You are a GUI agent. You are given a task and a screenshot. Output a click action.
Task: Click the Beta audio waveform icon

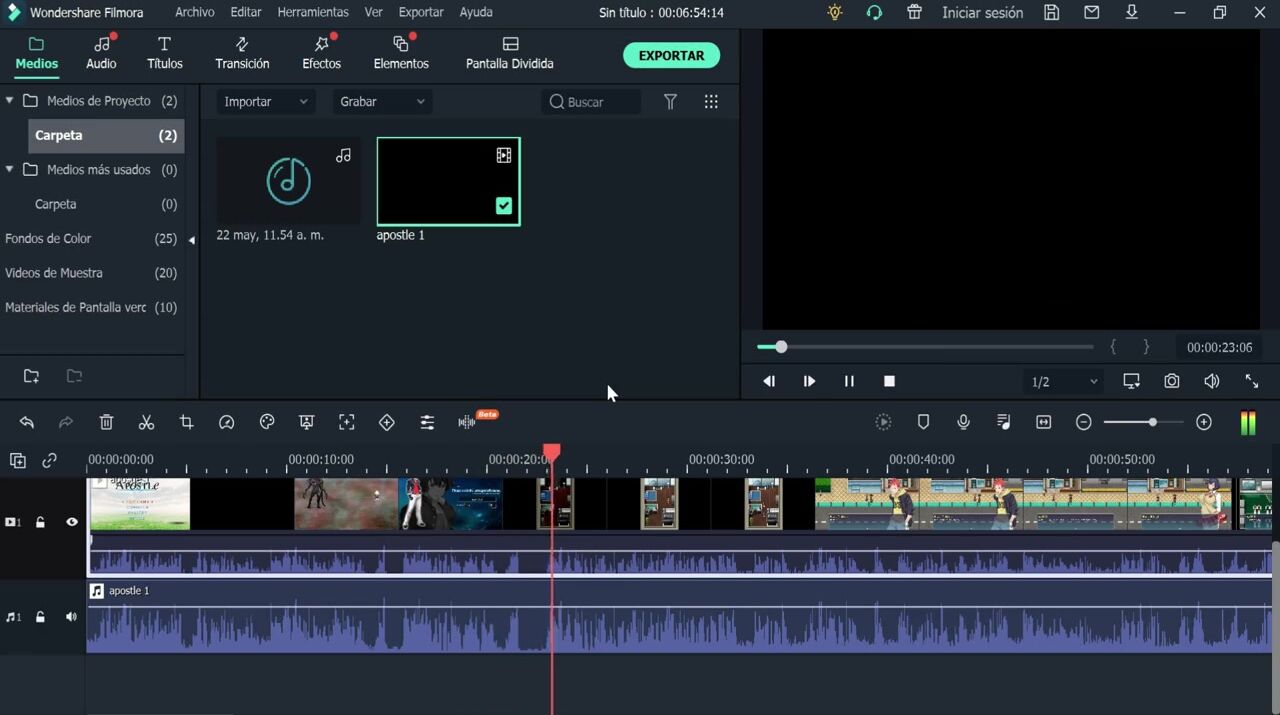467,423
